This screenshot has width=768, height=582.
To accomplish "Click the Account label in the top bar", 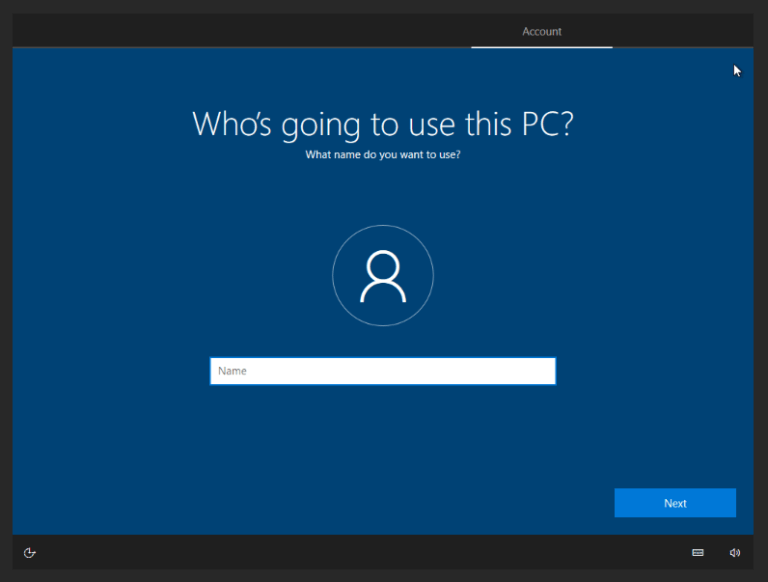I will click(x=542, y=32).
